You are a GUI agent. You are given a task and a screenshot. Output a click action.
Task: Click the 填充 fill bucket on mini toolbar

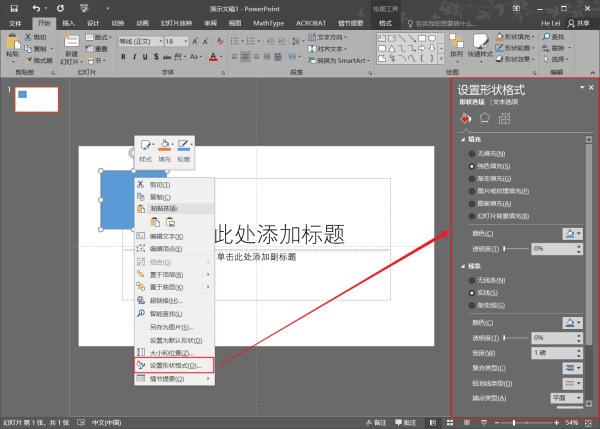coord(166,147)
